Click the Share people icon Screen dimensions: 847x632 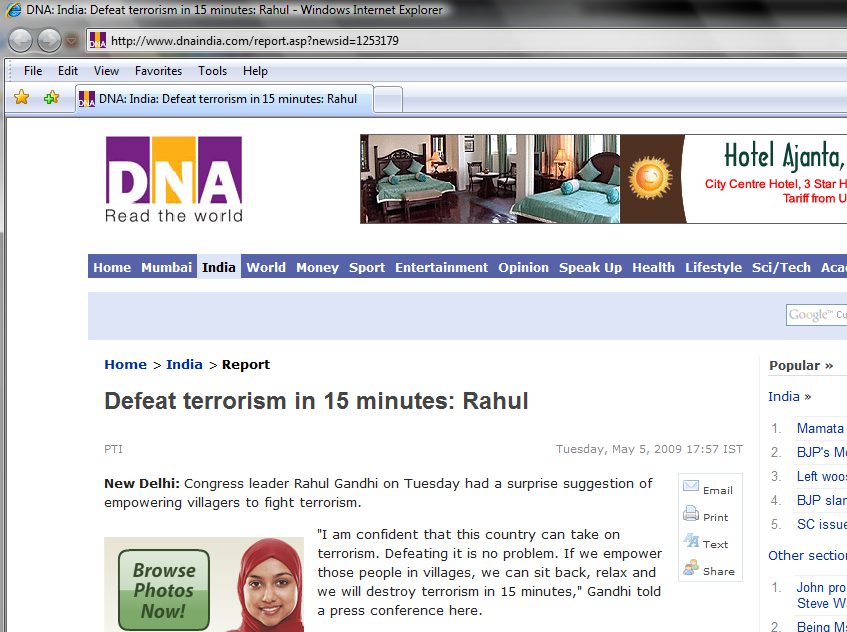pos(691,567)
